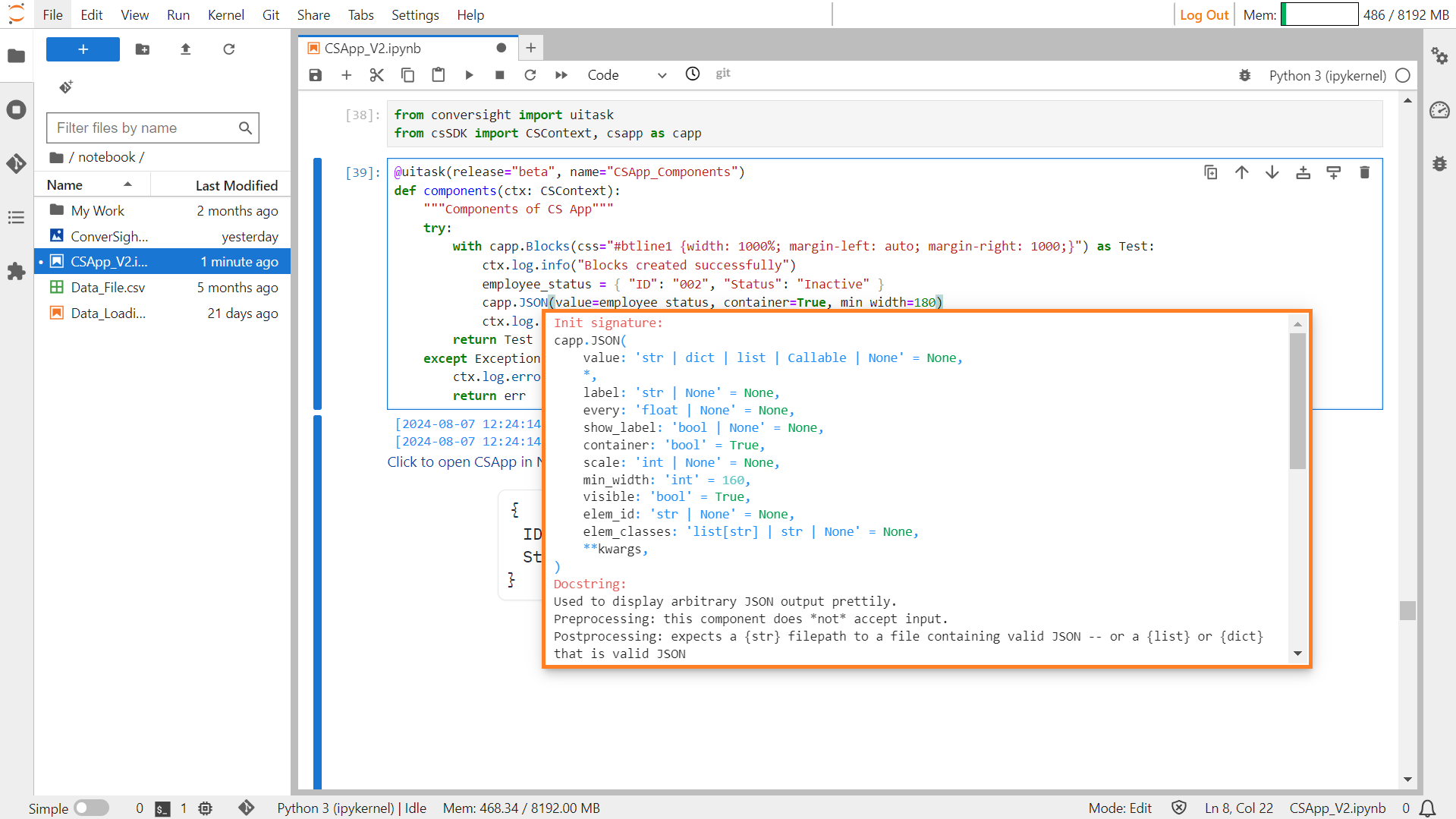The image size is (1456, 819).
Task: Copy selected cell in notebook toolbar
Action: pos(407,75)
